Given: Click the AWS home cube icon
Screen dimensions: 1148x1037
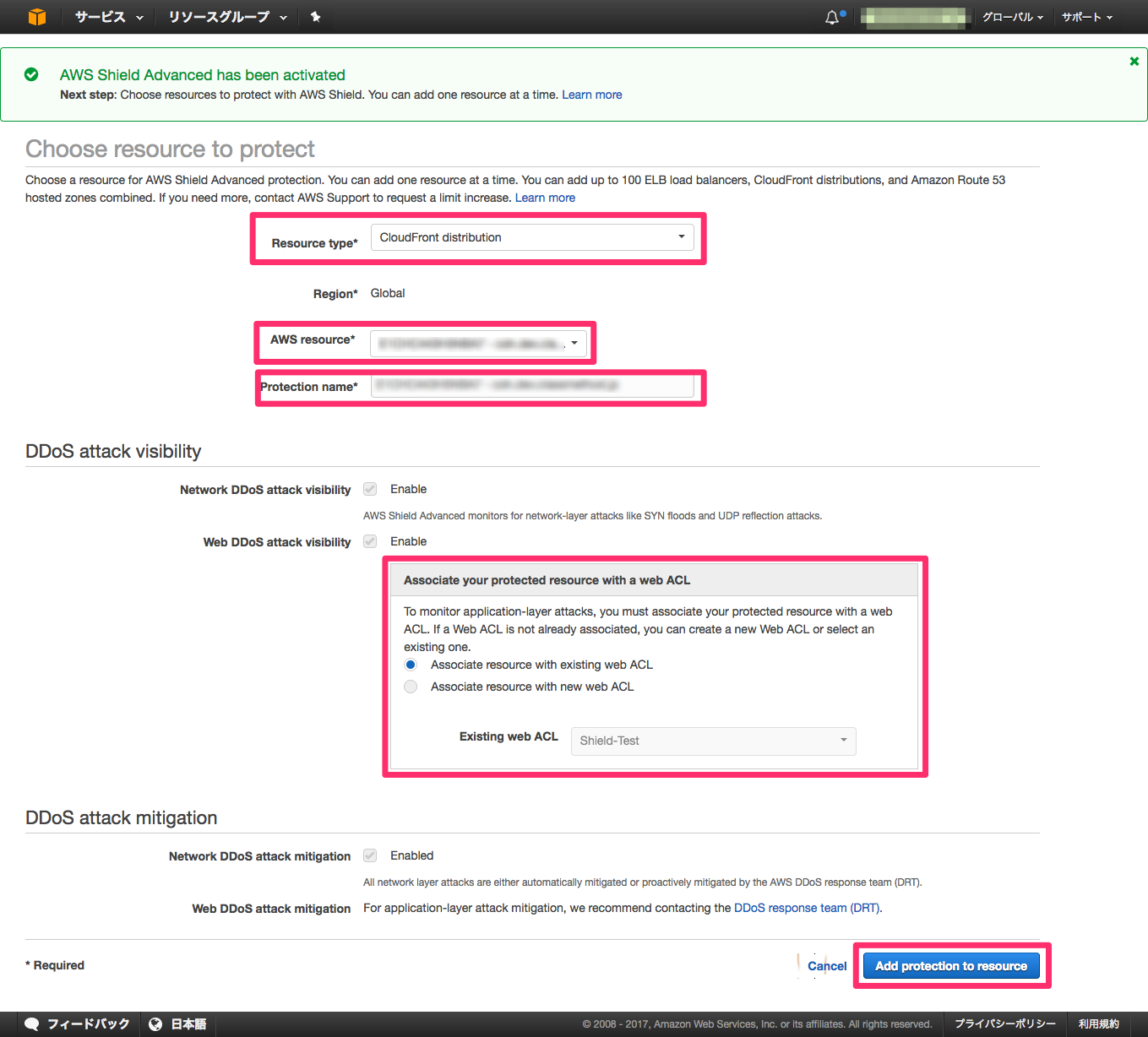Looking at the screenshot, I should coord(35,16).
